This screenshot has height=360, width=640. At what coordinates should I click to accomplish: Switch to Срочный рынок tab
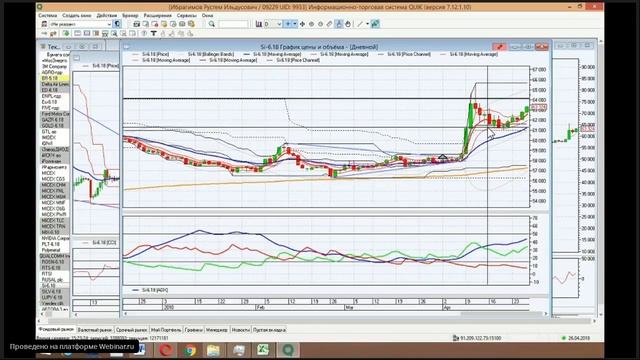131,329
